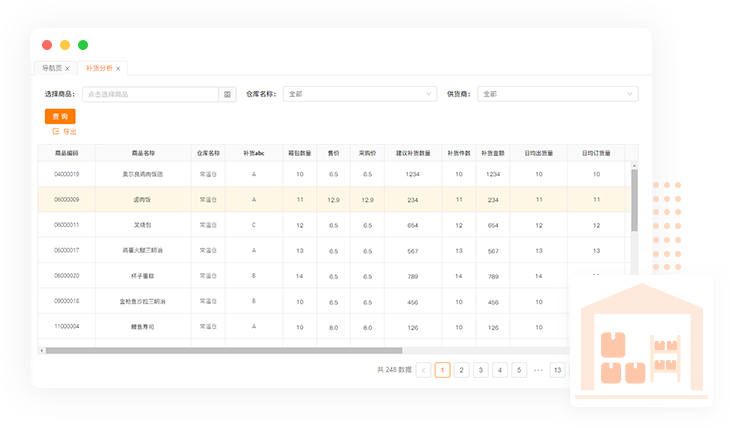Image resolution: width=730 pixels, height=428 pixels.
Task: Select product code 09000018
Action: pyautogui.click(x=67, y=301)
